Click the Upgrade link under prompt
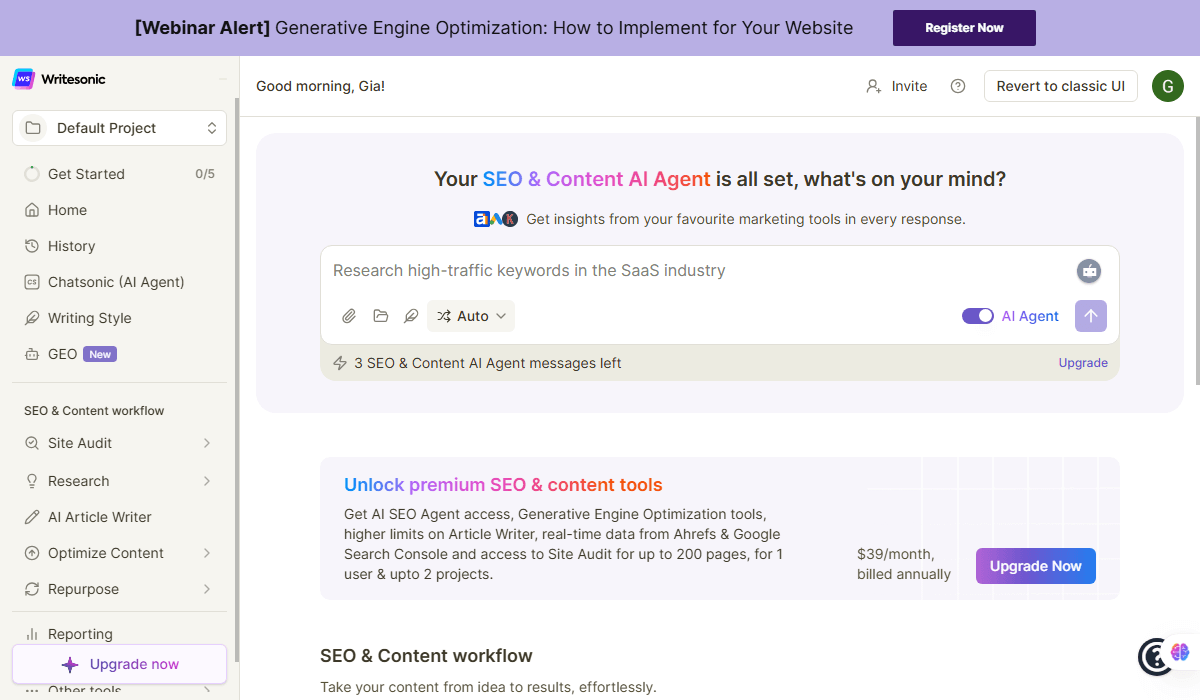Image resolution: width=1200 pixels, height=700 pixels. [x=1083, y=363]
